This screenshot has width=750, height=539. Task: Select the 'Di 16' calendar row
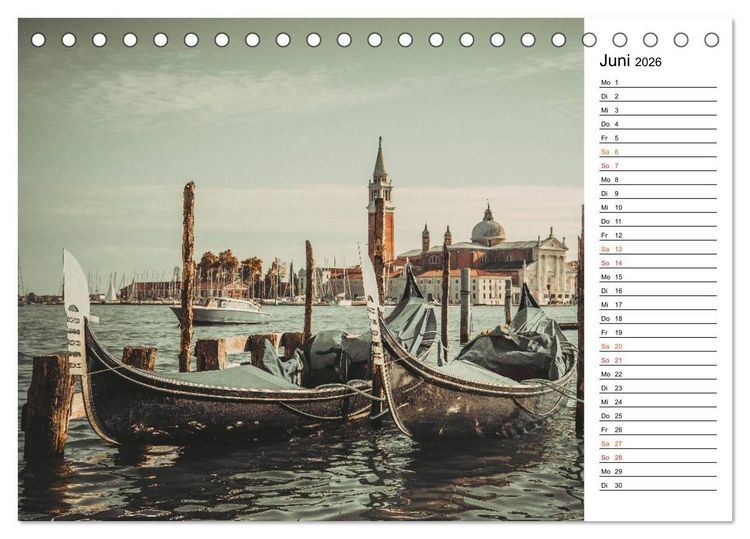pyautogui.click(x=658, y=290)
